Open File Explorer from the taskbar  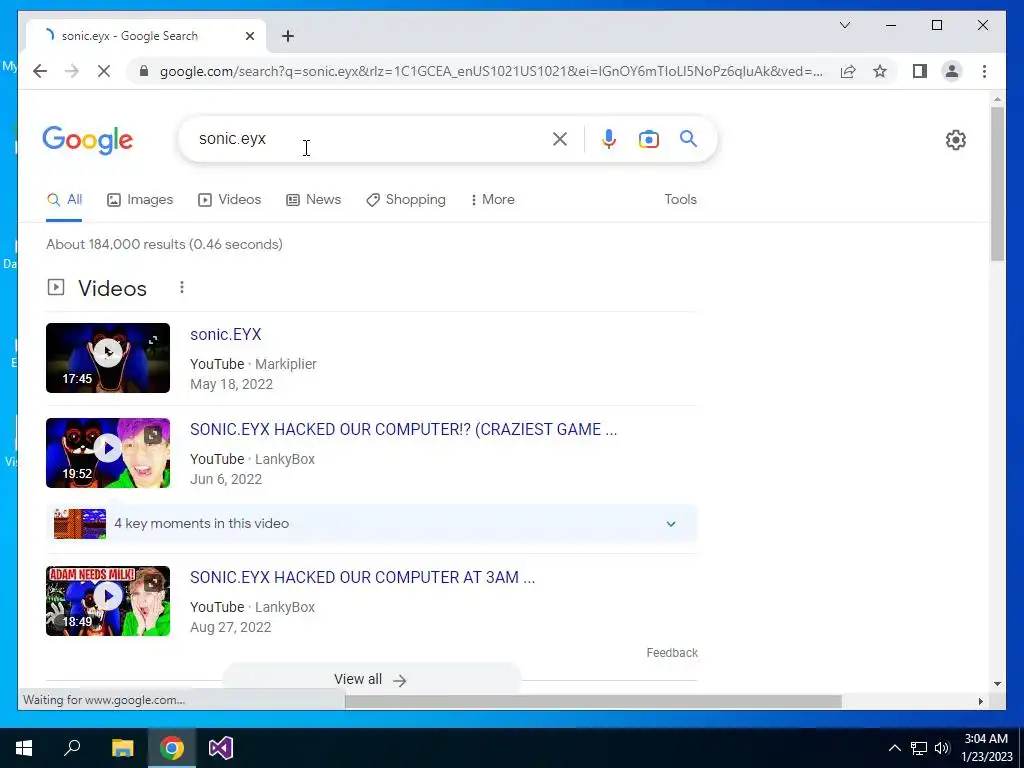click(x=122, y=748)
